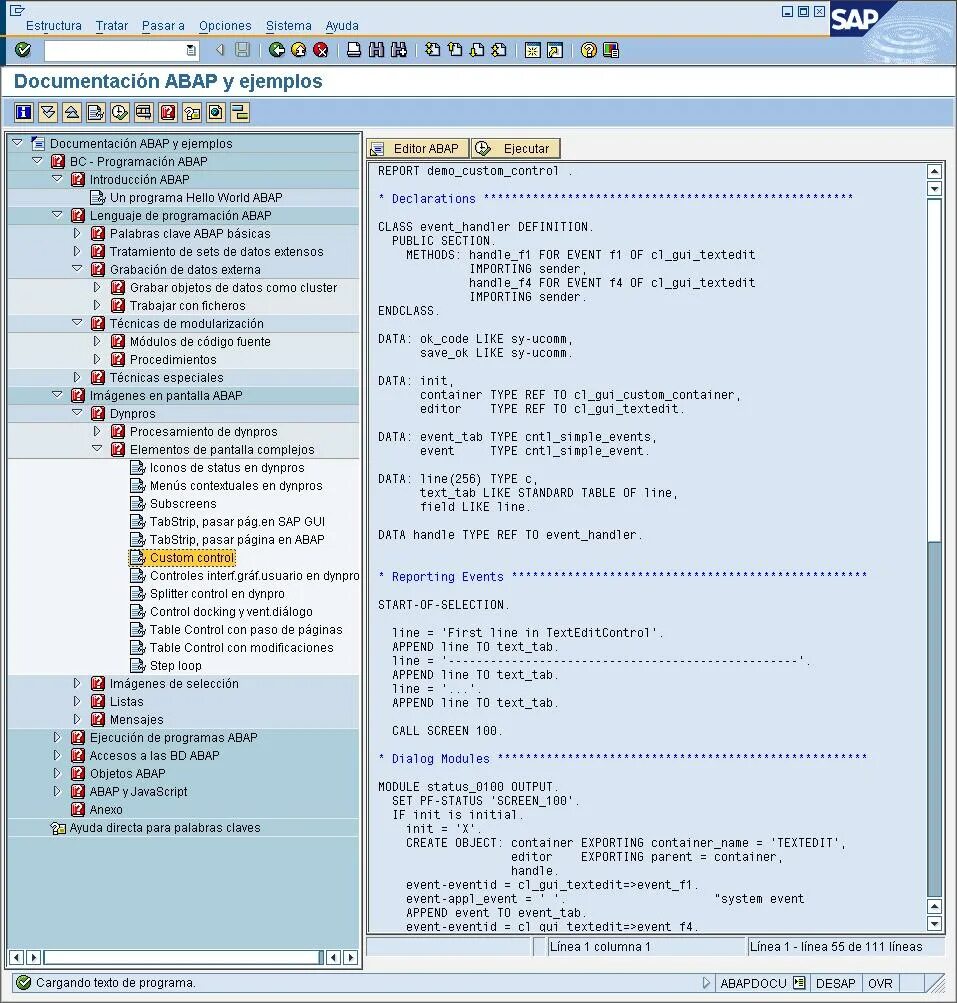Go to first page icon

click(432, 50)
